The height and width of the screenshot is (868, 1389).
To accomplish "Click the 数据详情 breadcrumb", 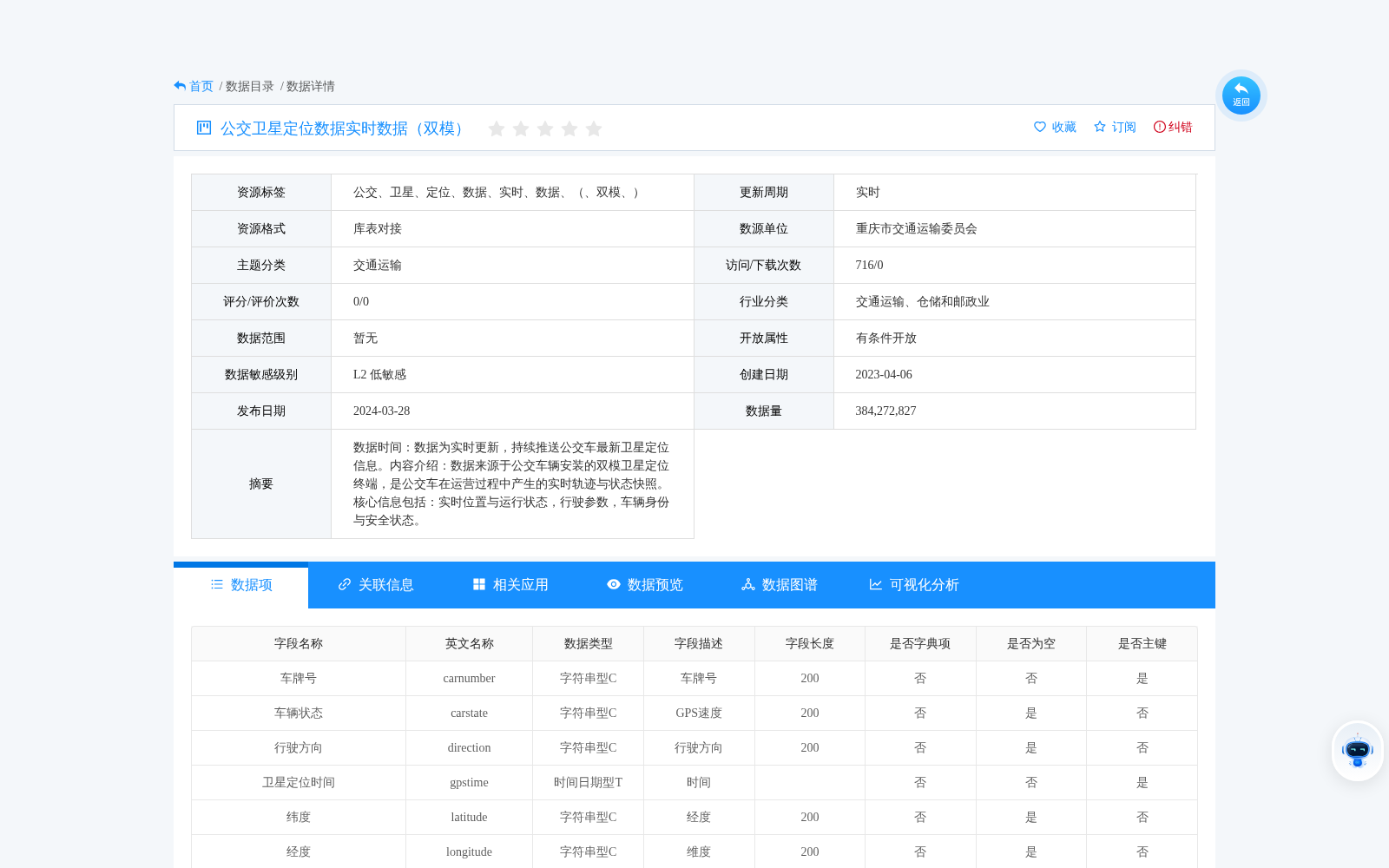I will tap(311, 86).
